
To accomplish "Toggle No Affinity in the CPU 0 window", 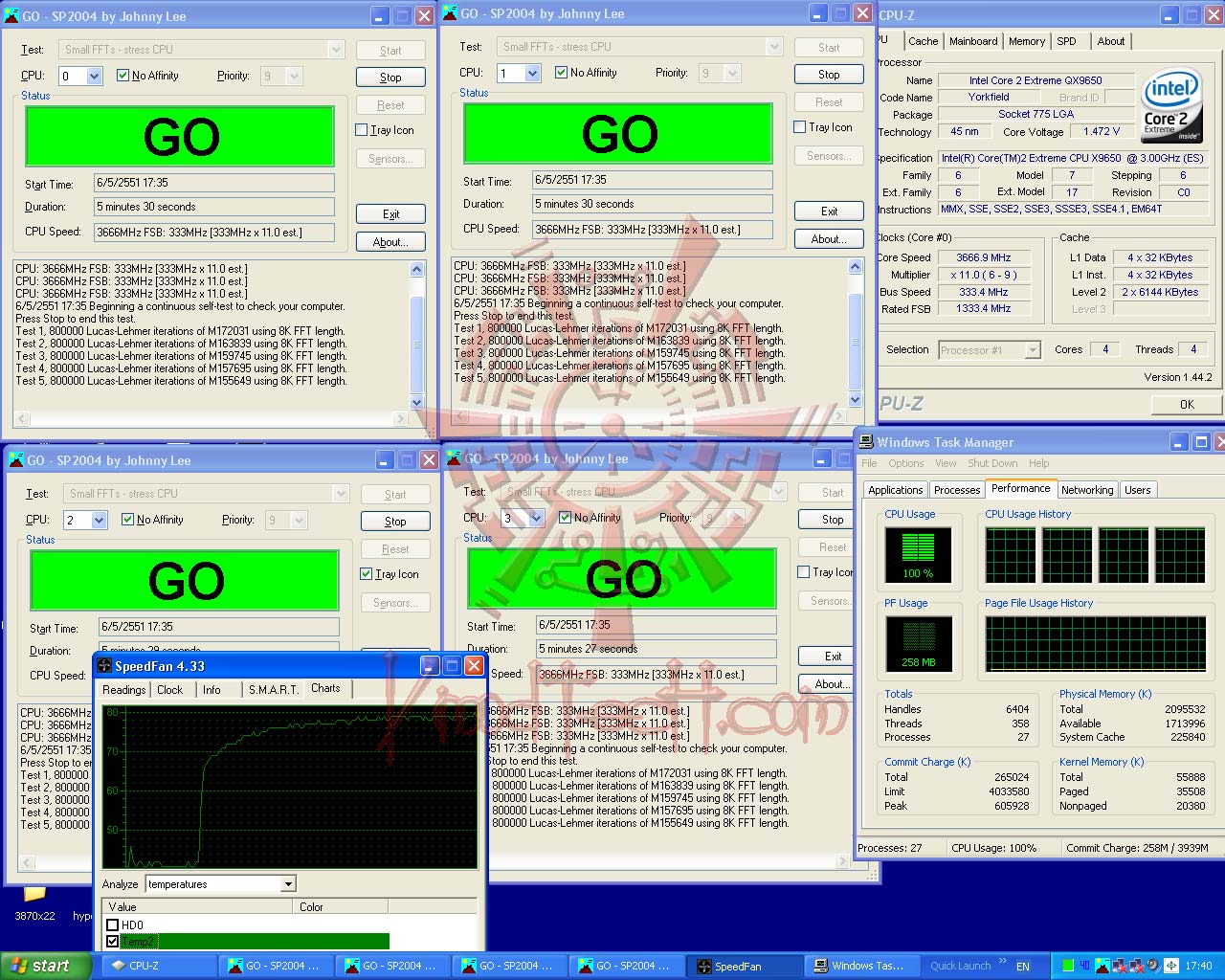I will (147, 76).
